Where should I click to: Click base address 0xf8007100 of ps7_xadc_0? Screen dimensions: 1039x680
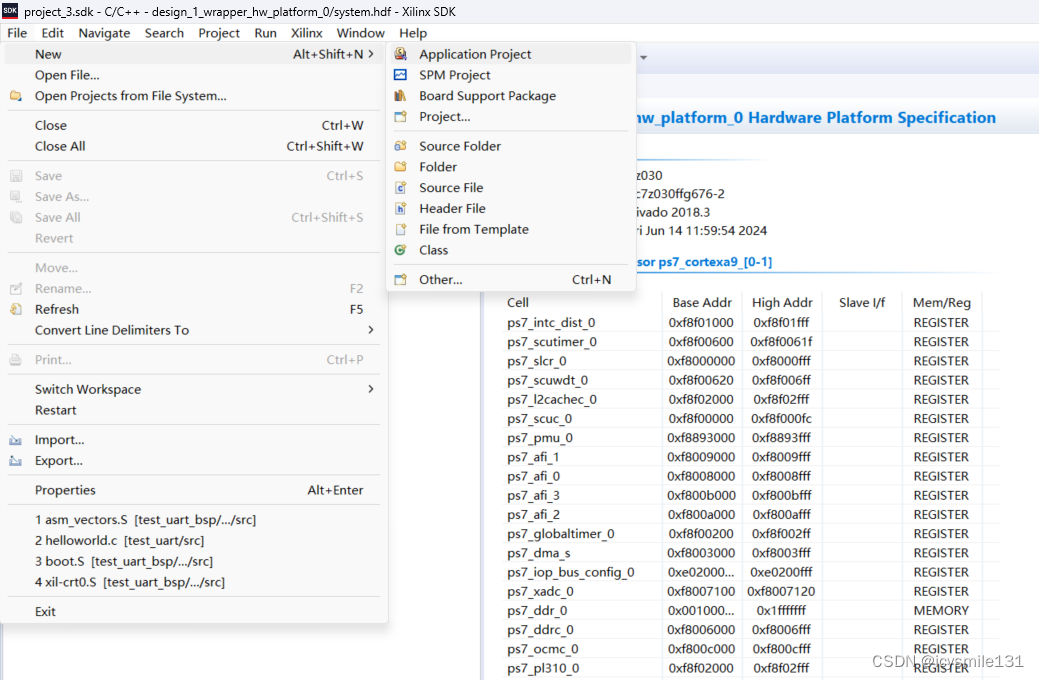[701, 591]
